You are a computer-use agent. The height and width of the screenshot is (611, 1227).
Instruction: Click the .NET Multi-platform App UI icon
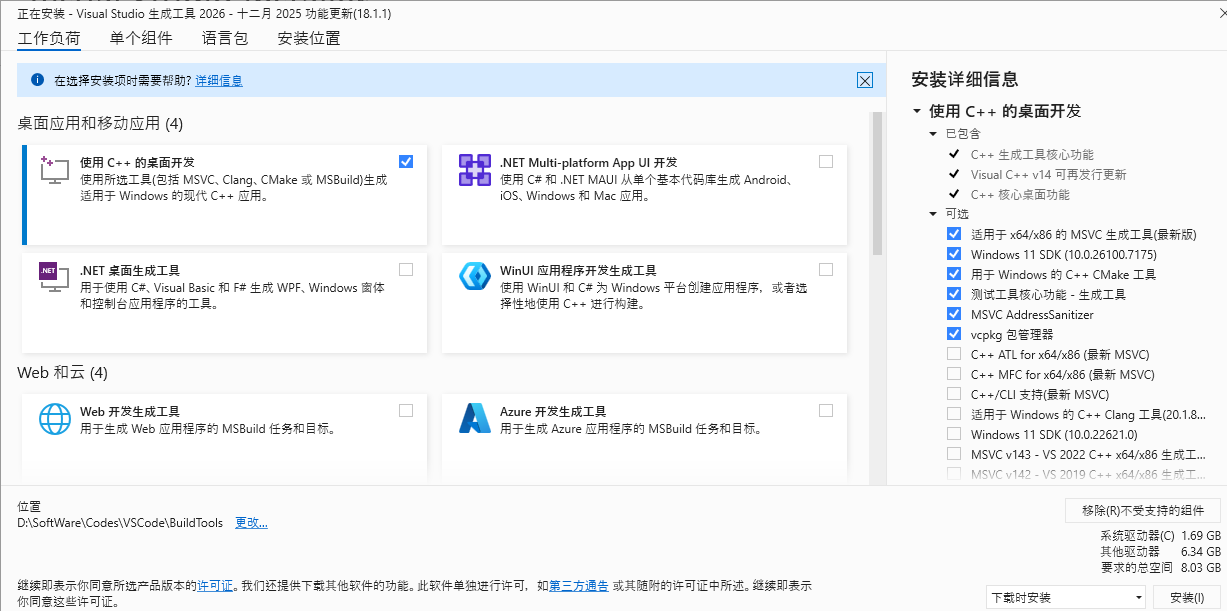click(474, 170)
